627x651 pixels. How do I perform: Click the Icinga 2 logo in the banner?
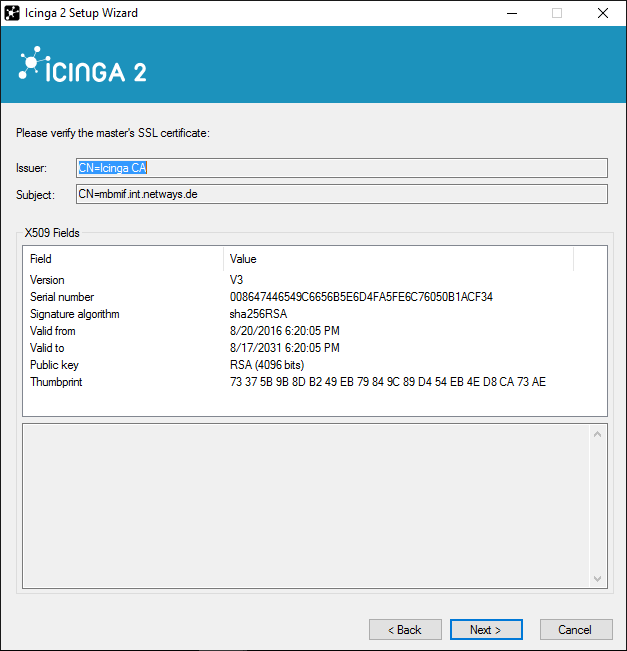click(x=83, y=65)
